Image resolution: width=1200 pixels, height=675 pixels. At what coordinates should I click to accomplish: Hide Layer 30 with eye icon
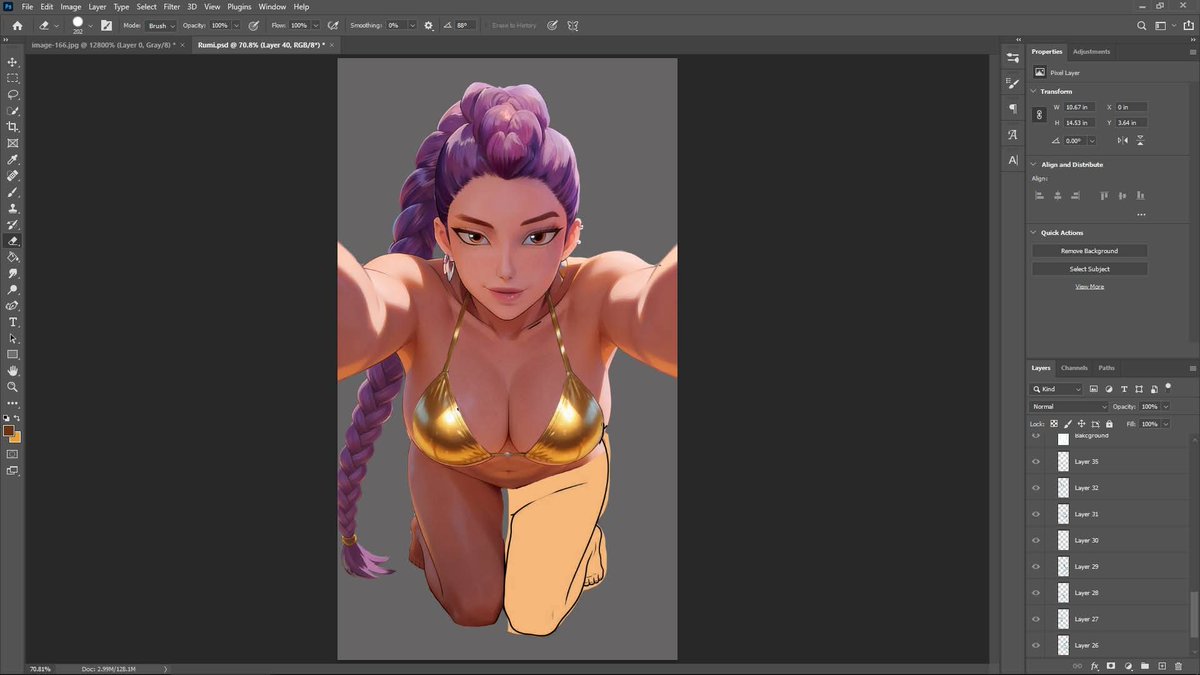[1036, 540]
